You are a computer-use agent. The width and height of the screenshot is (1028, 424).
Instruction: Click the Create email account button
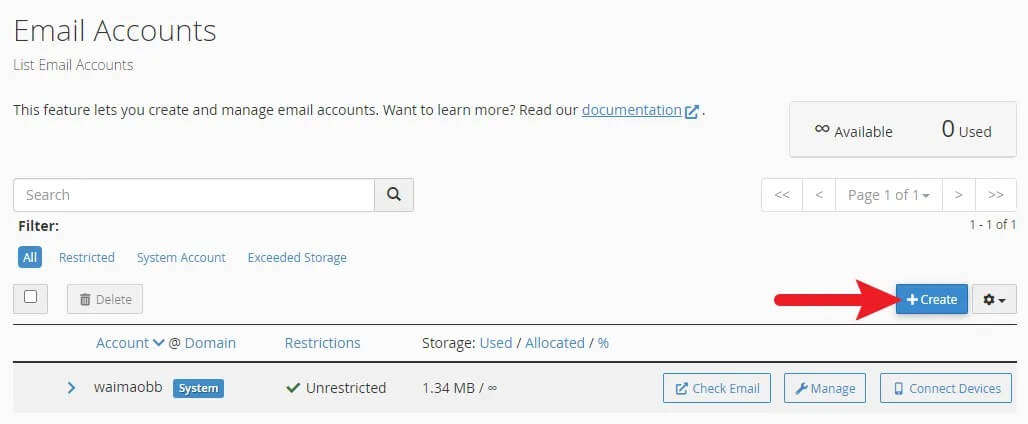click(x=931, y=299)
